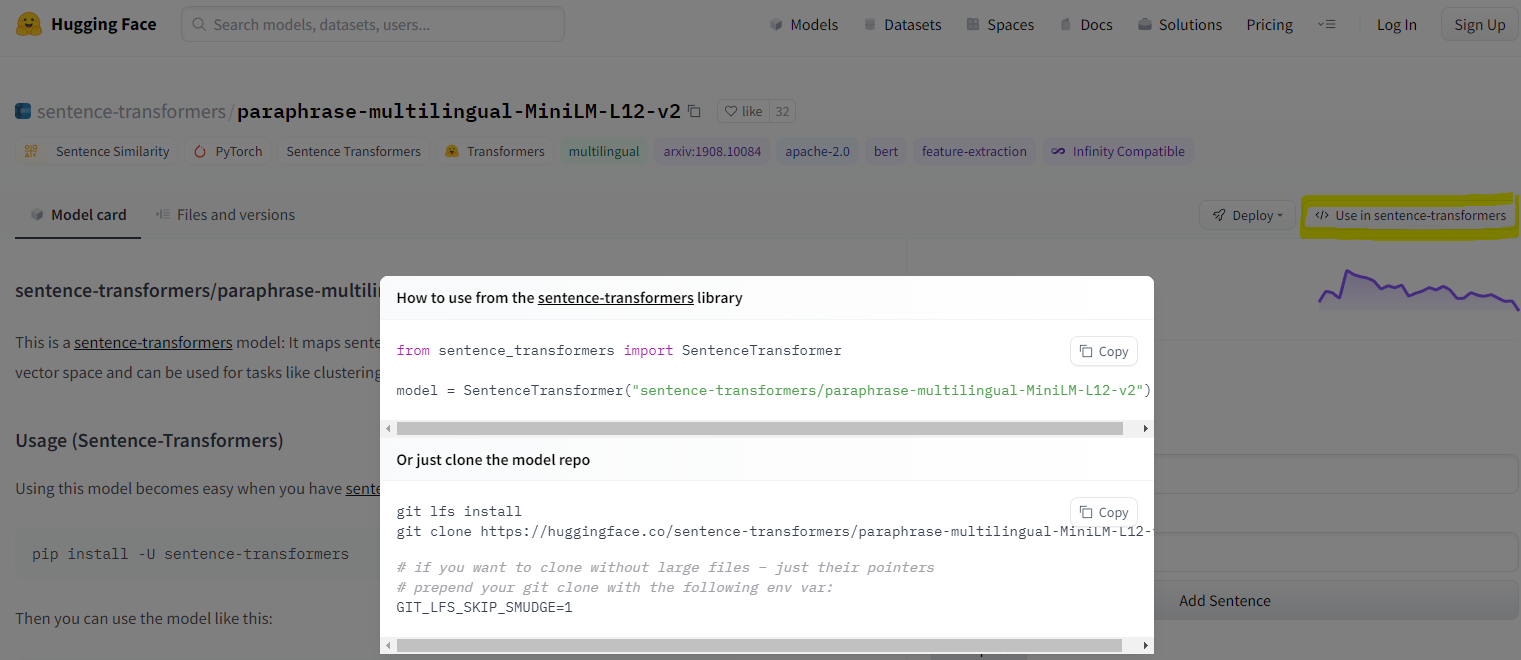Click the PyTorch flame icon

200,151
